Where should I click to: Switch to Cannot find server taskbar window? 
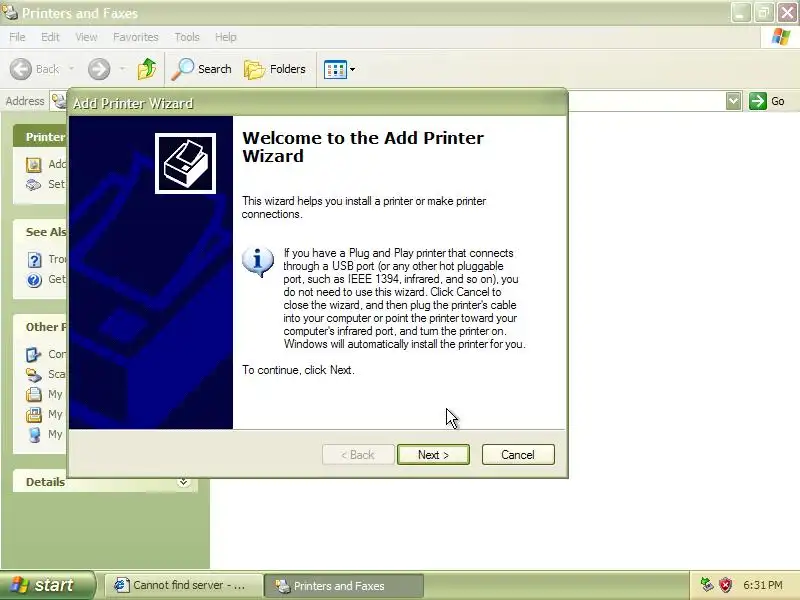click(184, 585)
